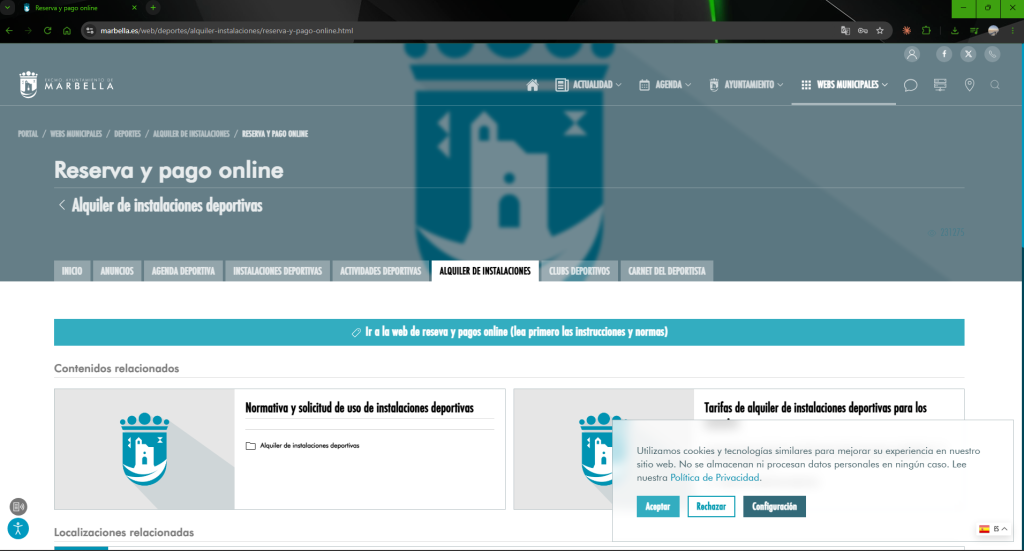The height and width of the screenshot is (551, 1024).
Task: Switch to the Actividades Deportivas tab
Action: click(380, 271)
